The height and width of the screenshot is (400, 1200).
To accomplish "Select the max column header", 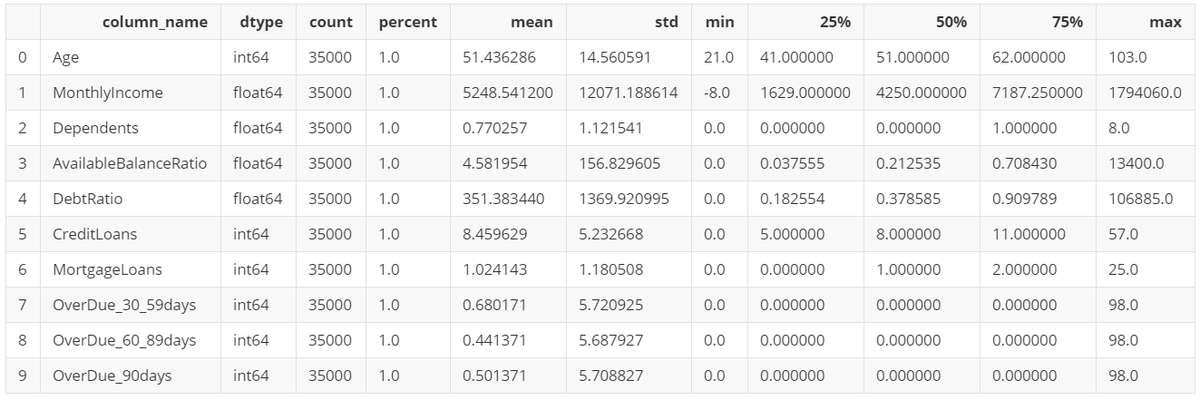I will [x=1166, y=22].
